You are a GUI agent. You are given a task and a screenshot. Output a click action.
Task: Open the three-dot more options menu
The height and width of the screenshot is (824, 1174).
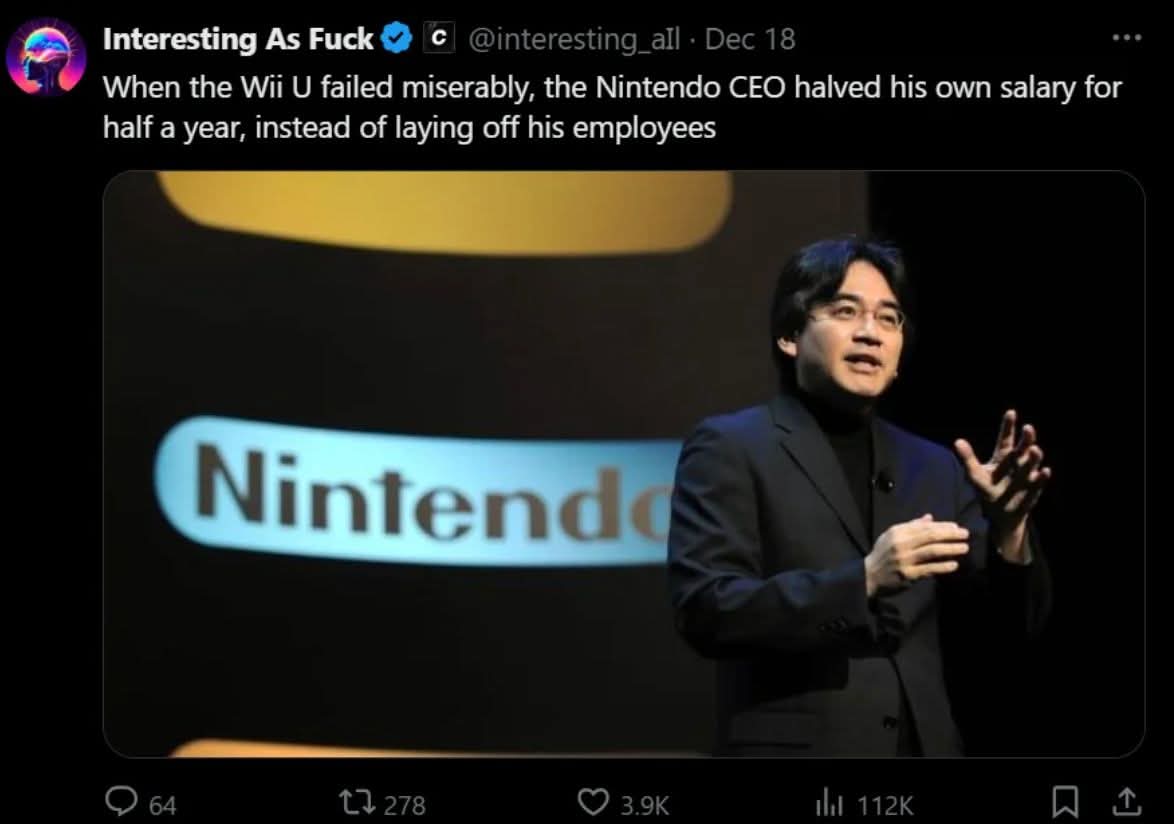click(1126, 39)
